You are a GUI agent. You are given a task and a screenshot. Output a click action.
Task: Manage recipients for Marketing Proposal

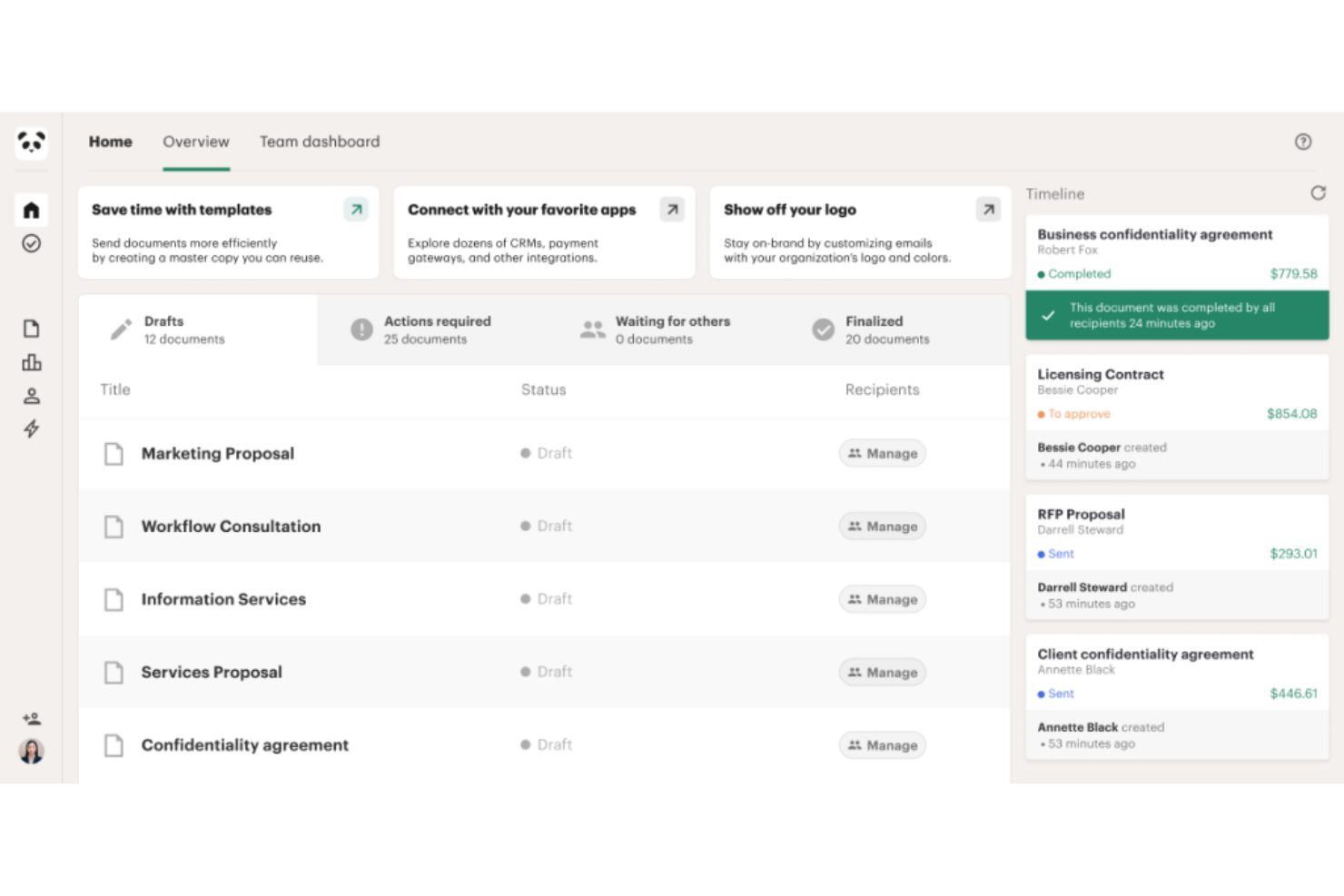coord(882,453)
